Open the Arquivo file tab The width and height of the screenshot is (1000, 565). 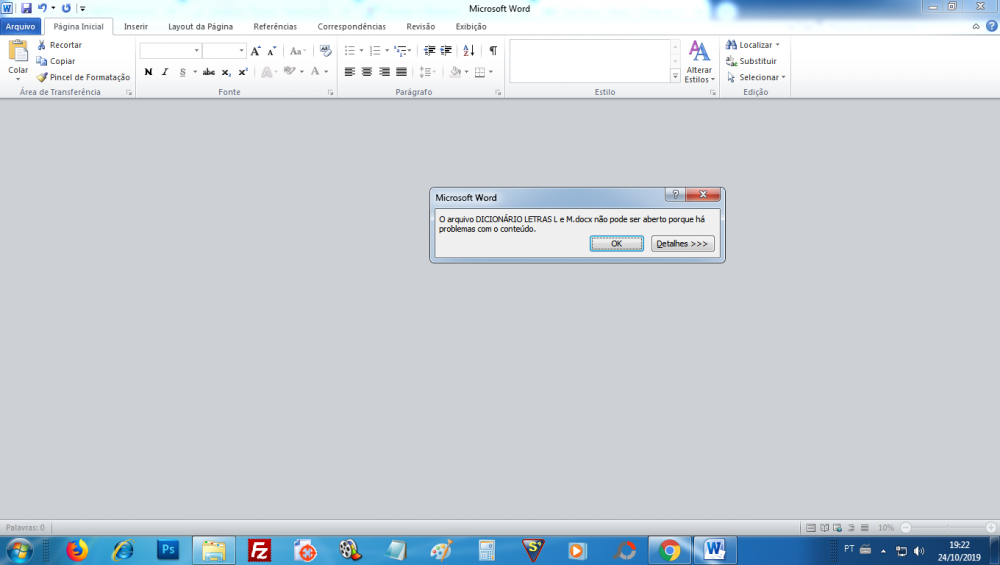pyautogui.click(x=20, y=26)
